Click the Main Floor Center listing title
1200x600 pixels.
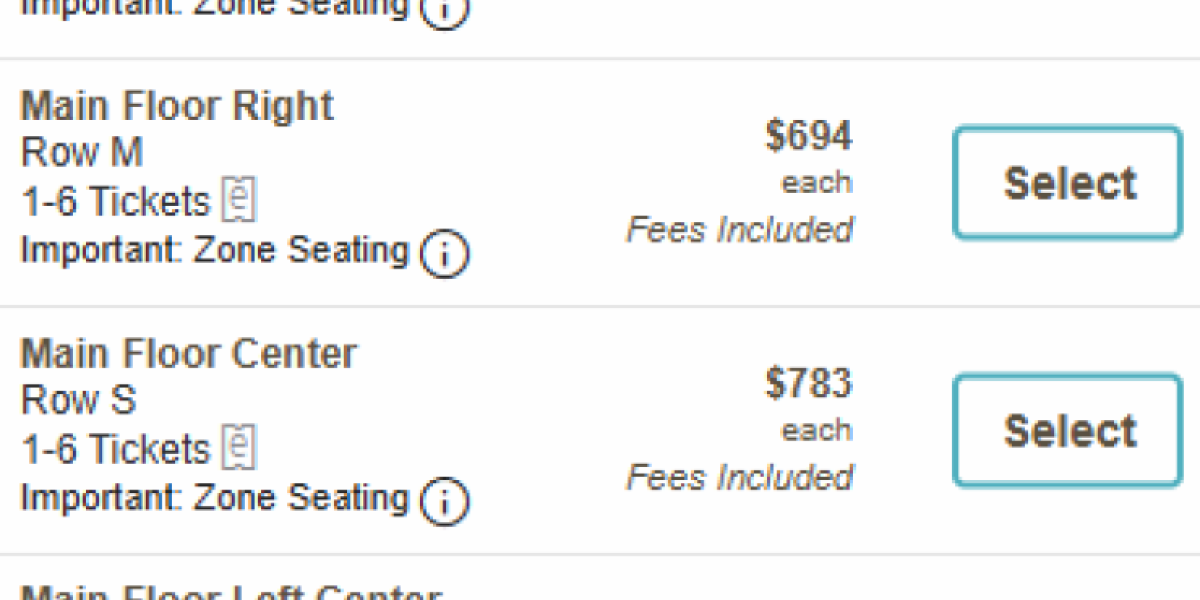(188, 354)
